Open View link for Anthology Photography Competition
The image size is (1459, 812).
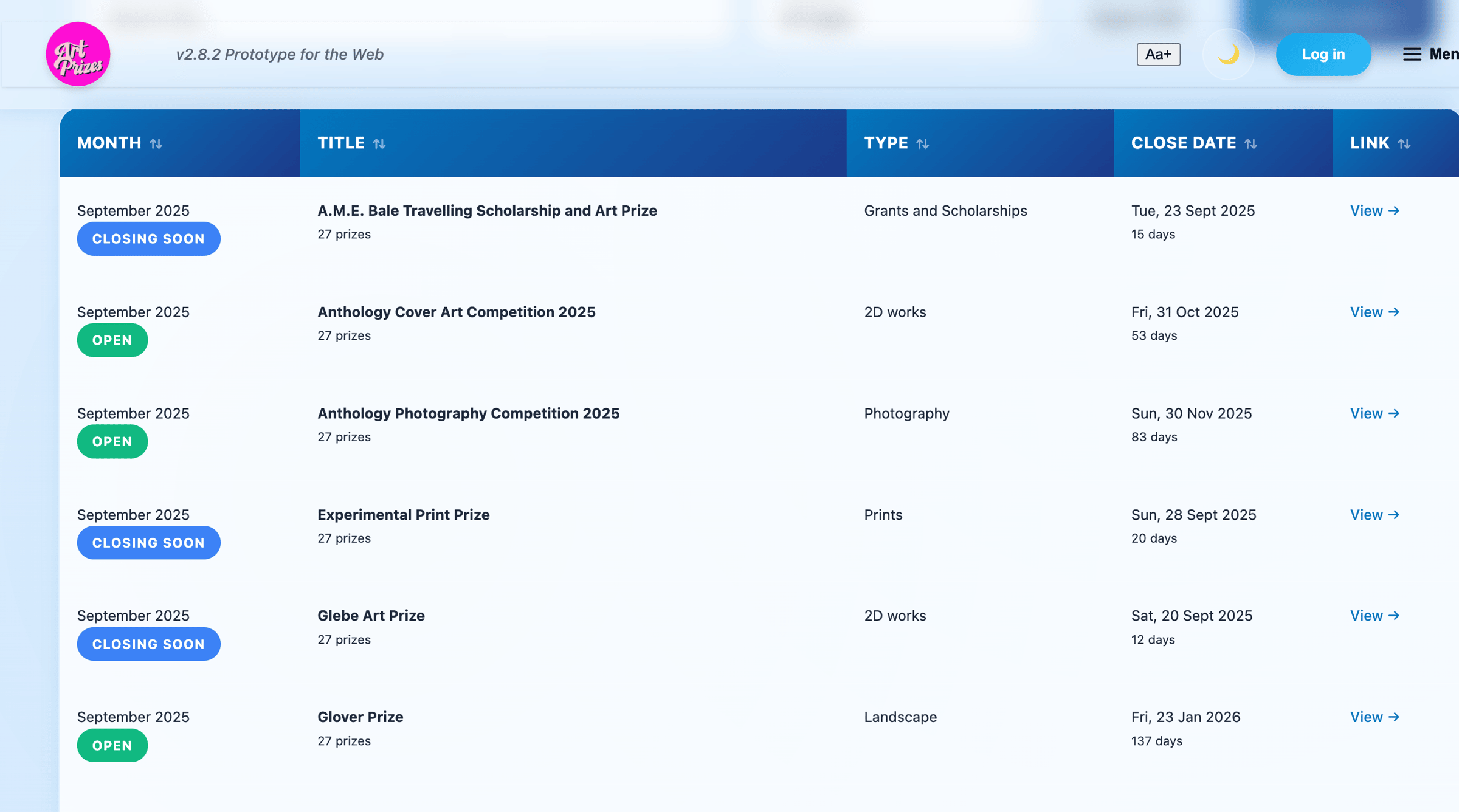click(1374, 413)
